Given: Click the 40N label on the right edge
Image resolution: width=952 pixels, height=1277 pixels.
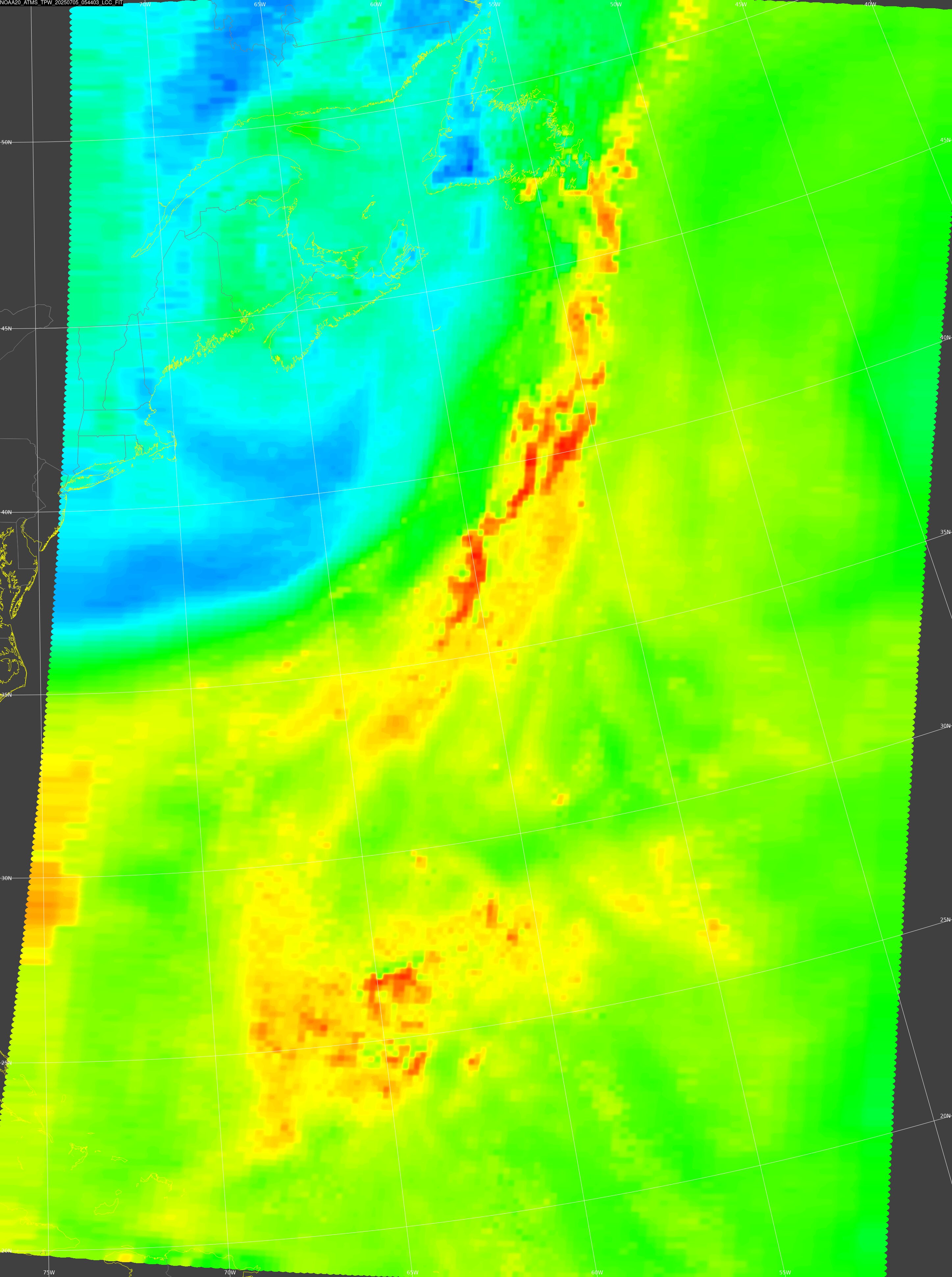Looking at the screenshot, I should coord(945,338).
